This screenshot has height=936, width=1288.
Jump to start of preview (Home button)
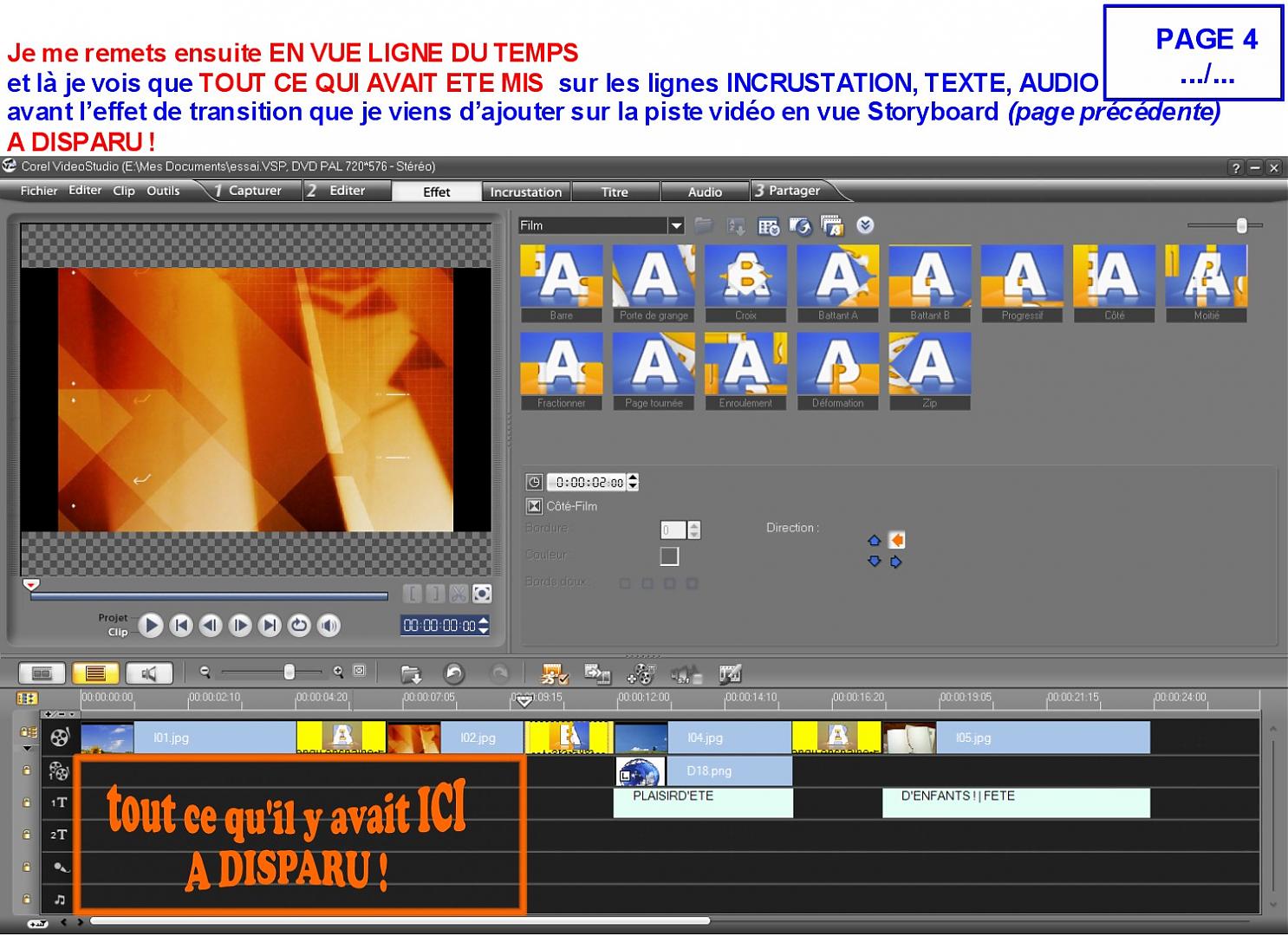coord(181,625)
